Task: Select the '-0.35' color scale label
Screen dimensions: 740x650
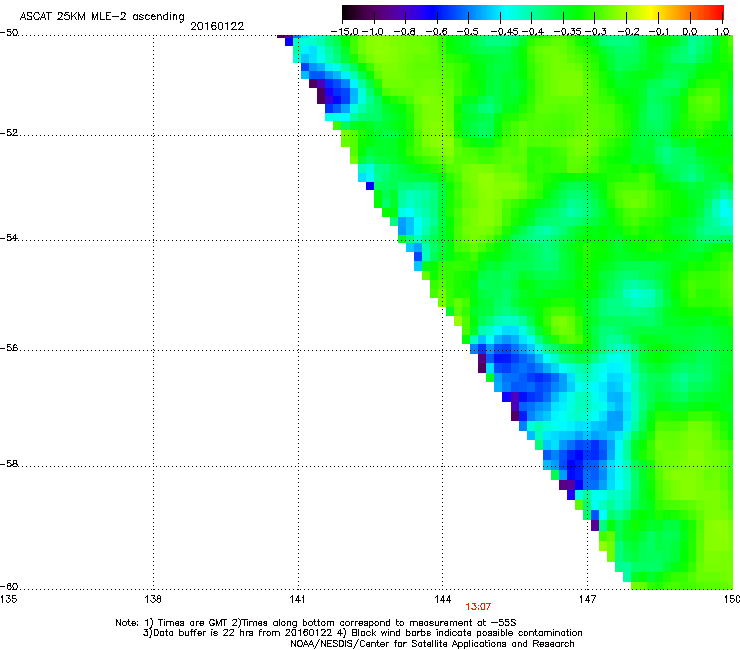Action: coord(568,32)
